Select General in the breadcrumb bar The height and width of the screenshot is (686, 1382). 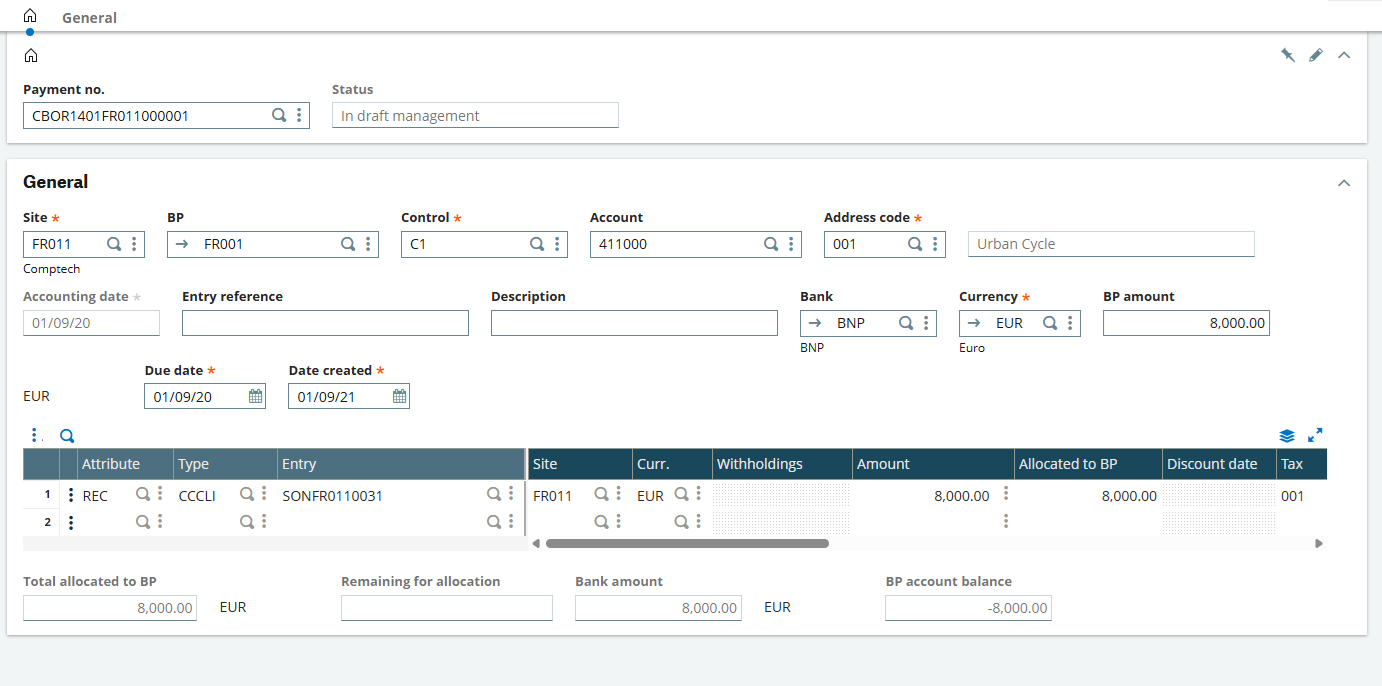click(x=89, y=17)
